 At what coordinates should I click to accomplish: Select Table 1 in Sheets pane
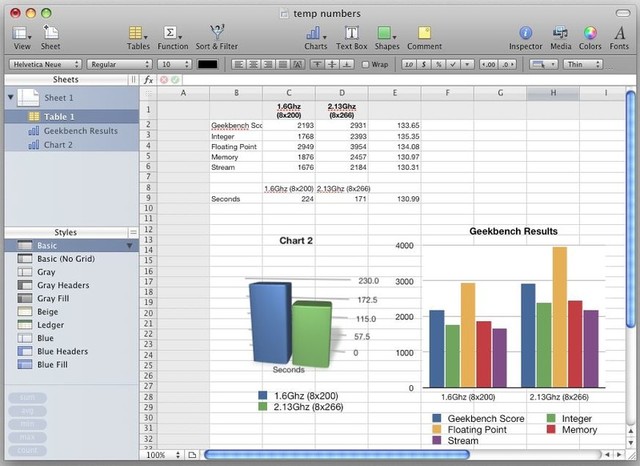point(72,117)
